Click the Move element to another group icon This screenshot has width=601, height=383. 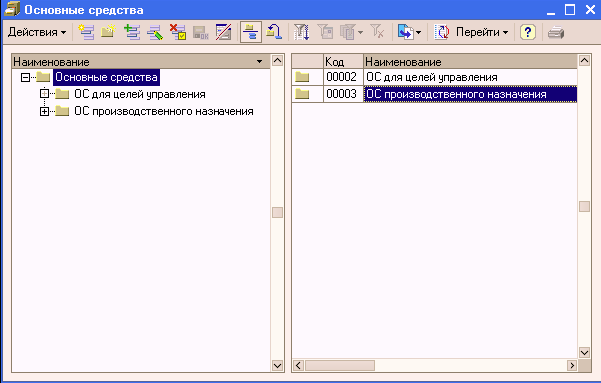pyautogui.click(x=274, y=32)
